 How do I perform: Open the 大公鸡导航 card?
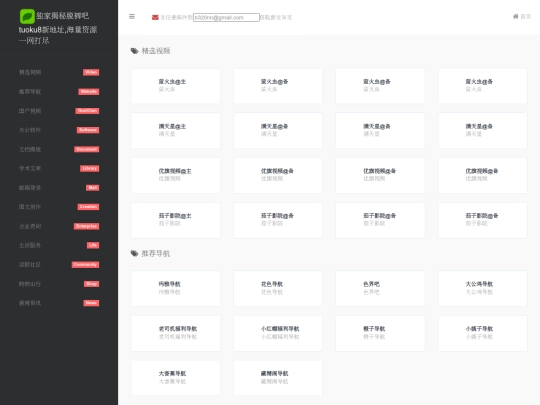[482, 288]
